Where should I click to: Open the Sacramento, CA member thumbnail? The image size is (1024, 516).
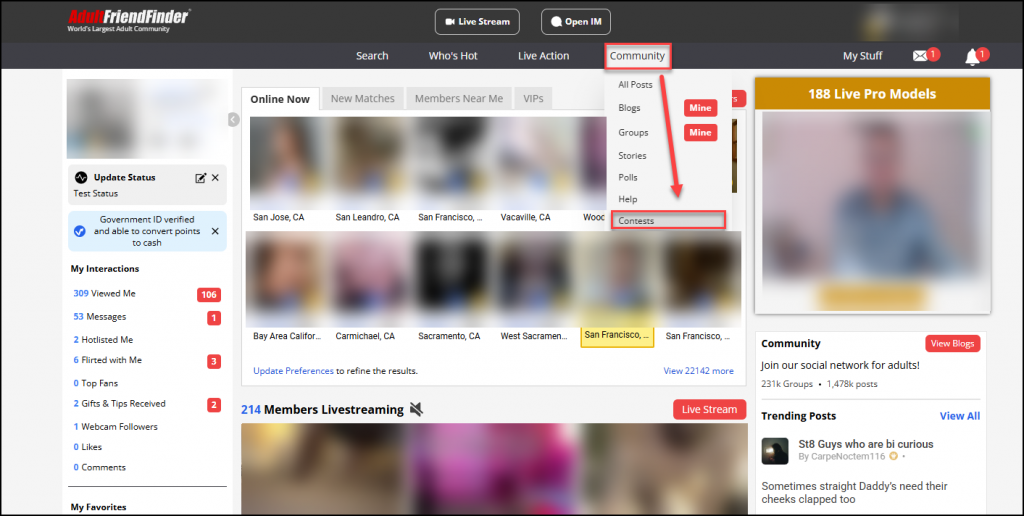(x=452, y=280)
